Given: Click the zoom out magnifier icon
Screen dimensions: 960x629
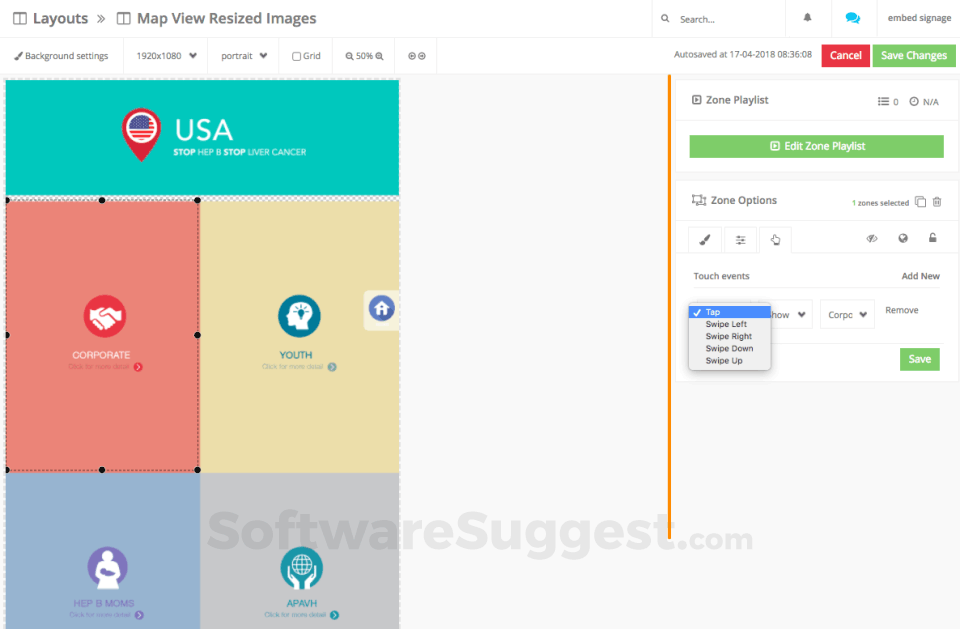Looking at the screenshot, I should coord(350,56).
